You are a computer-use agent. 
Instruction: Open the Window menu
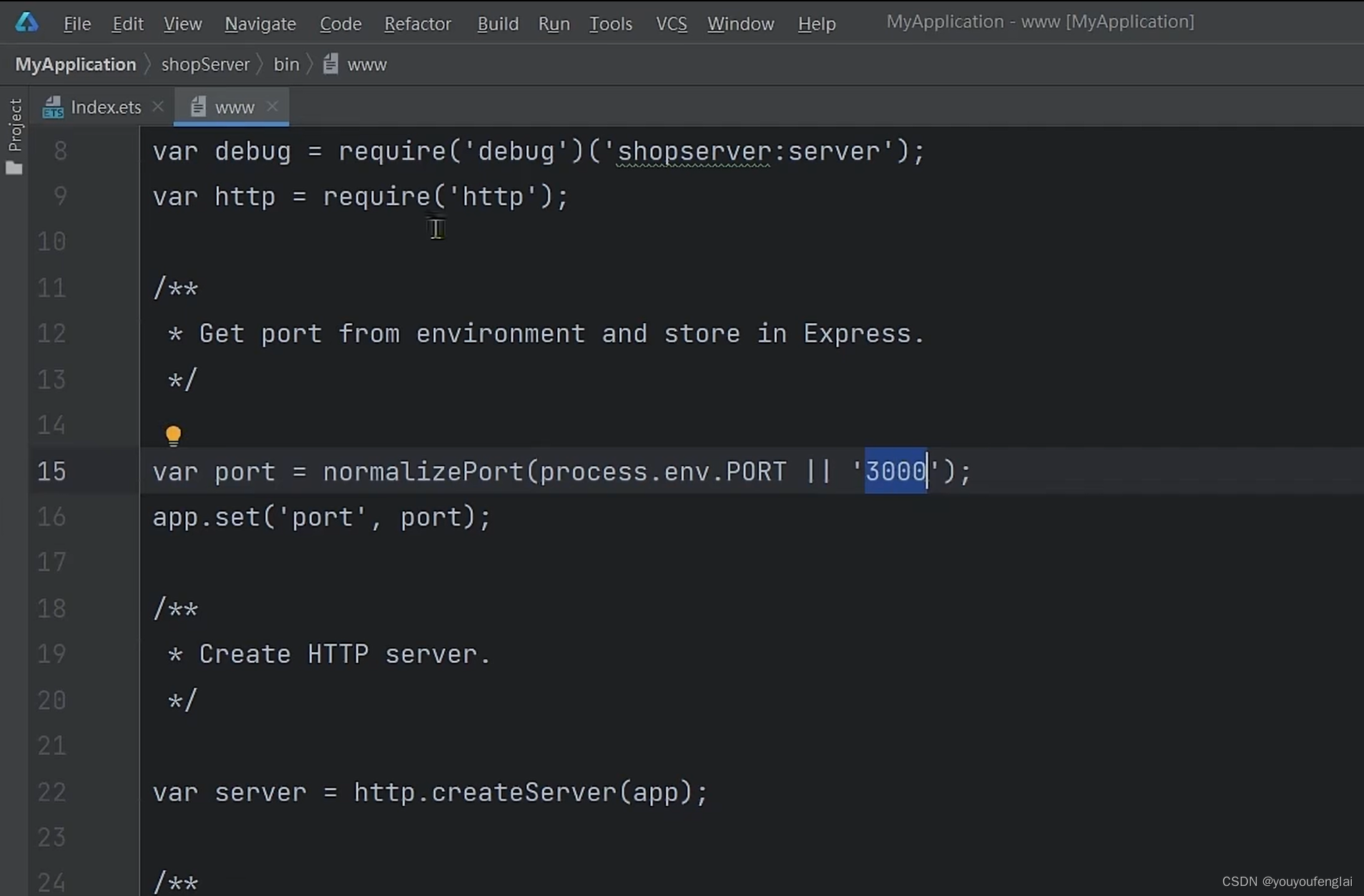coord(740,24)
